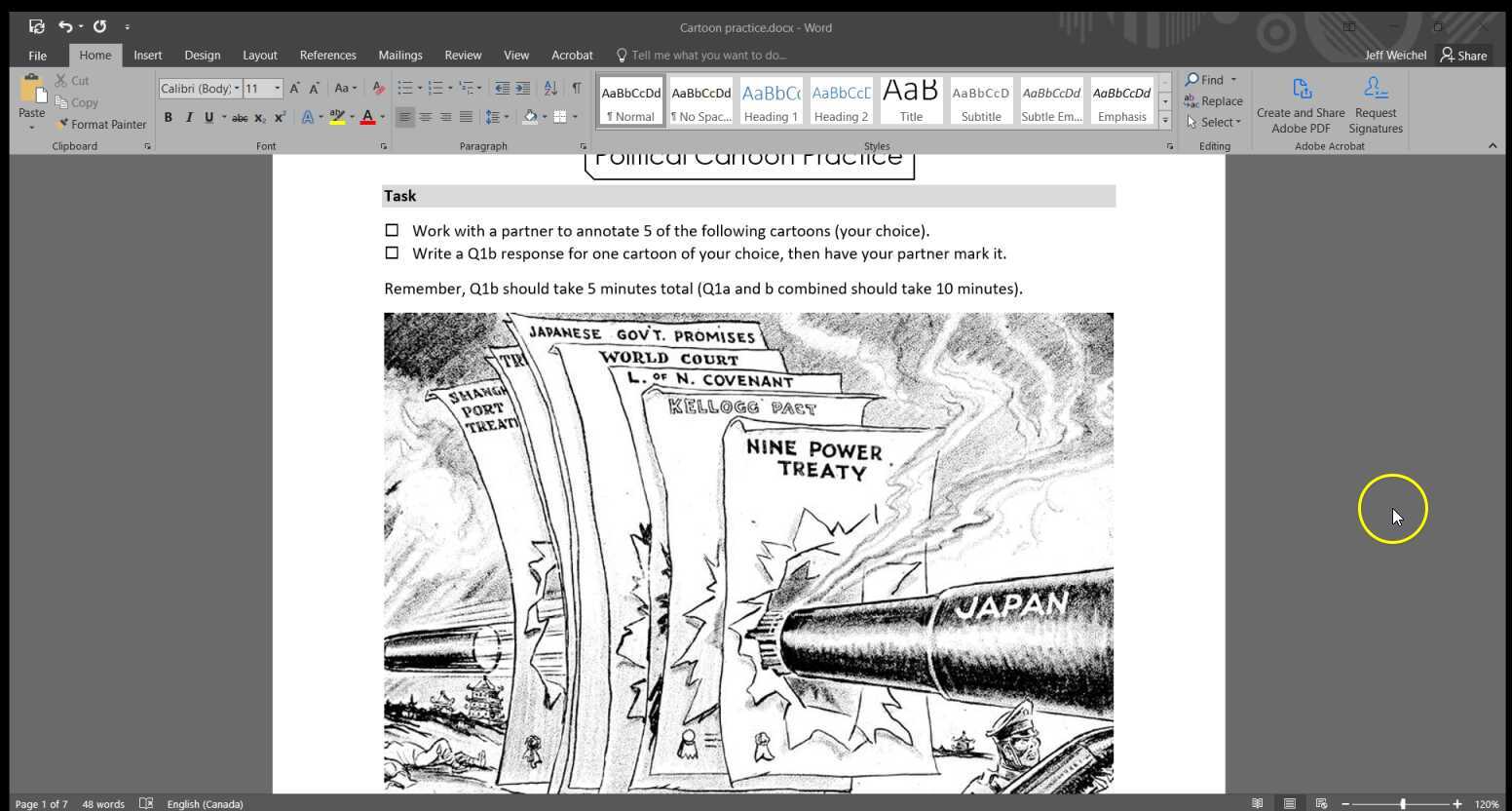
Task: Click Create and Share Adobe PDF
Action: pyautogui.click(x=1300, y=101)
